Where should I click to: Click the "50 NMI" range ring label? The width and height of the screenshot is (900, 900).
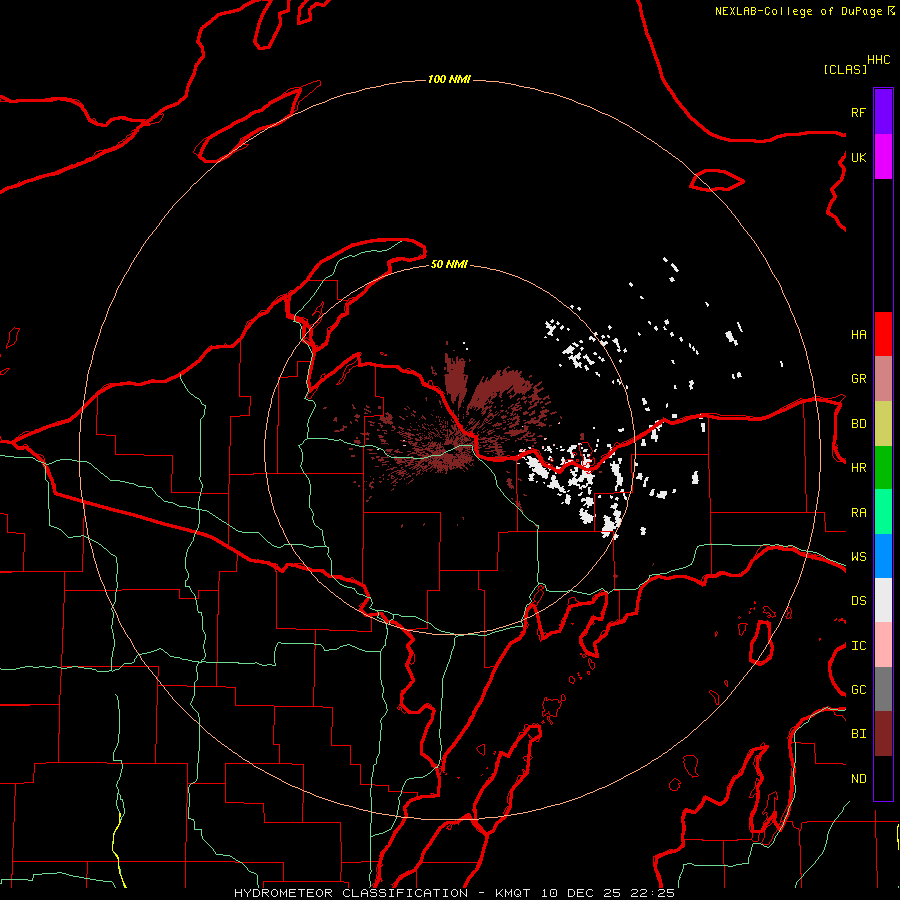pyautogui.click(x=449, y=264)
